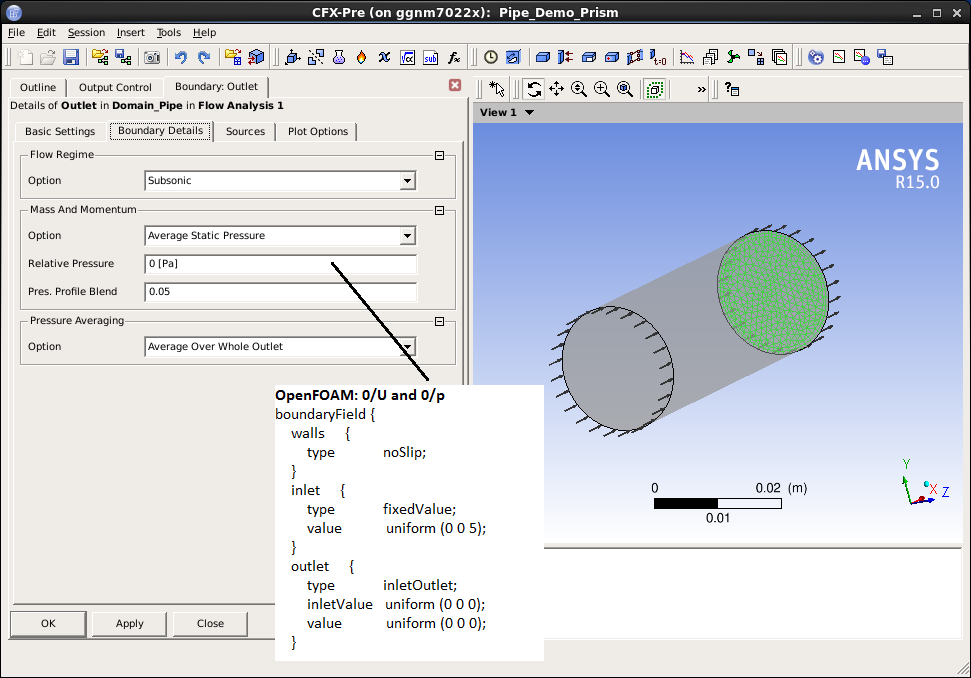Collapse the Flow Regime section
This screenshot has width=971, height=678.
click(440, 155)
